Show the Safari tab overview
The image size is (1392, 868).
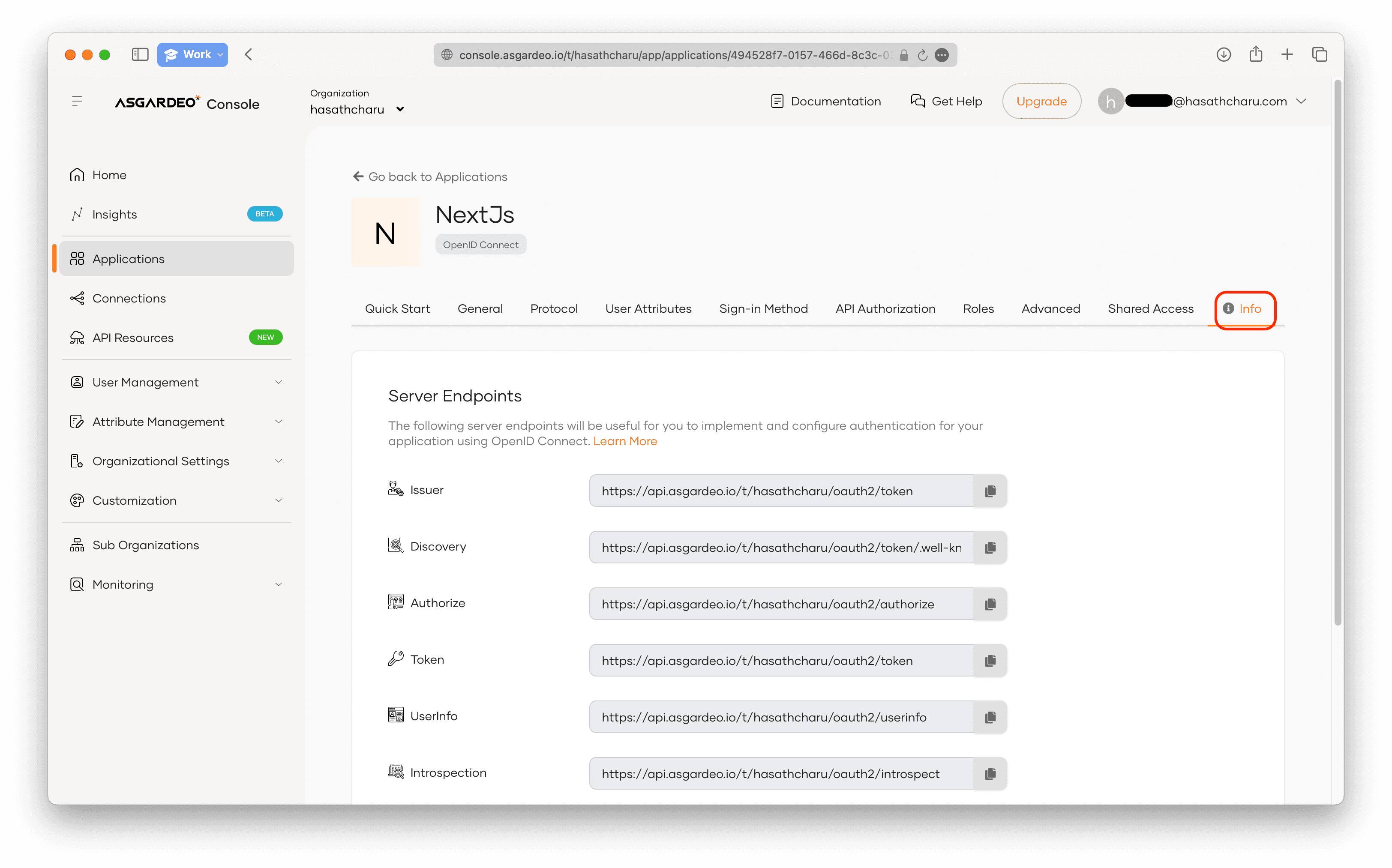click(x=1319, y=54)
